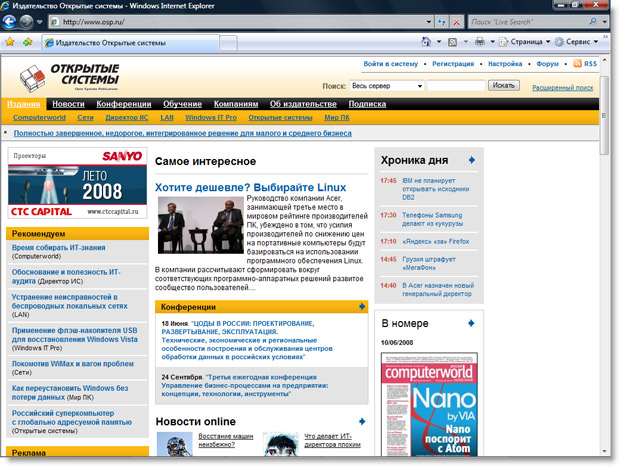Select the Издательство Открытые системы tab
This screenshot has height=467, width=620.
coord(130,43)
